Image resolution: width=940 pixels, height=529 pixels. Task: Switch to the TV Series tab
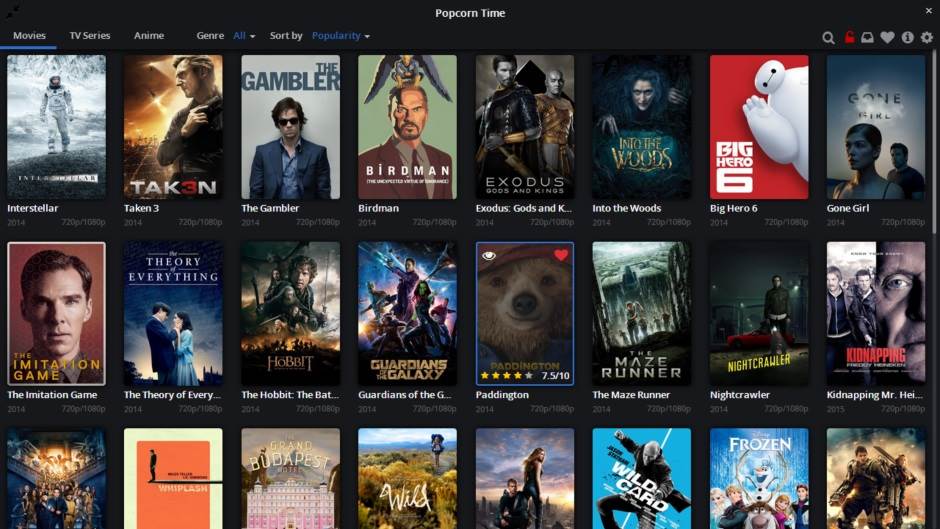point(89,36)
